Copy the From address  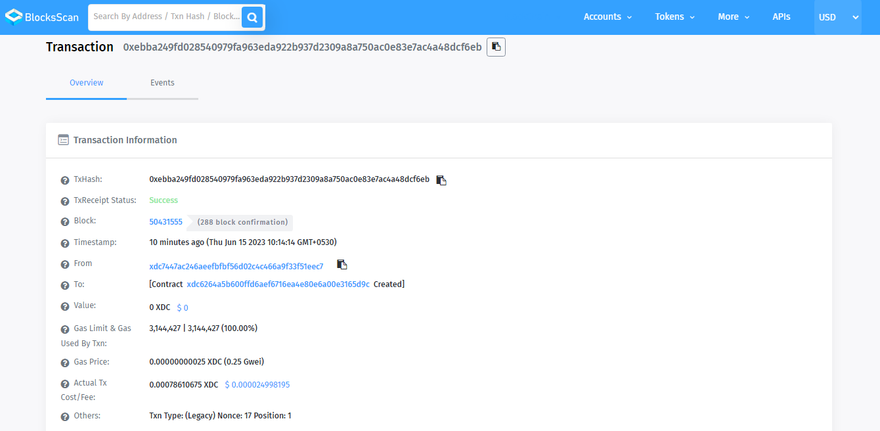pyautogui.click(x=342, y=265)
